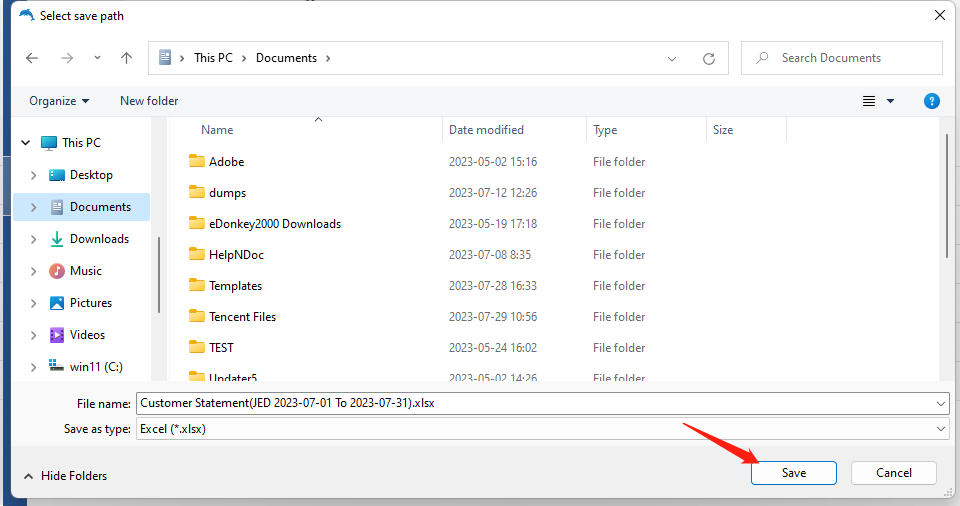960x506 pixels.
Task: Click the Forward navigation arrow
Action: click(x=67, y=58)
